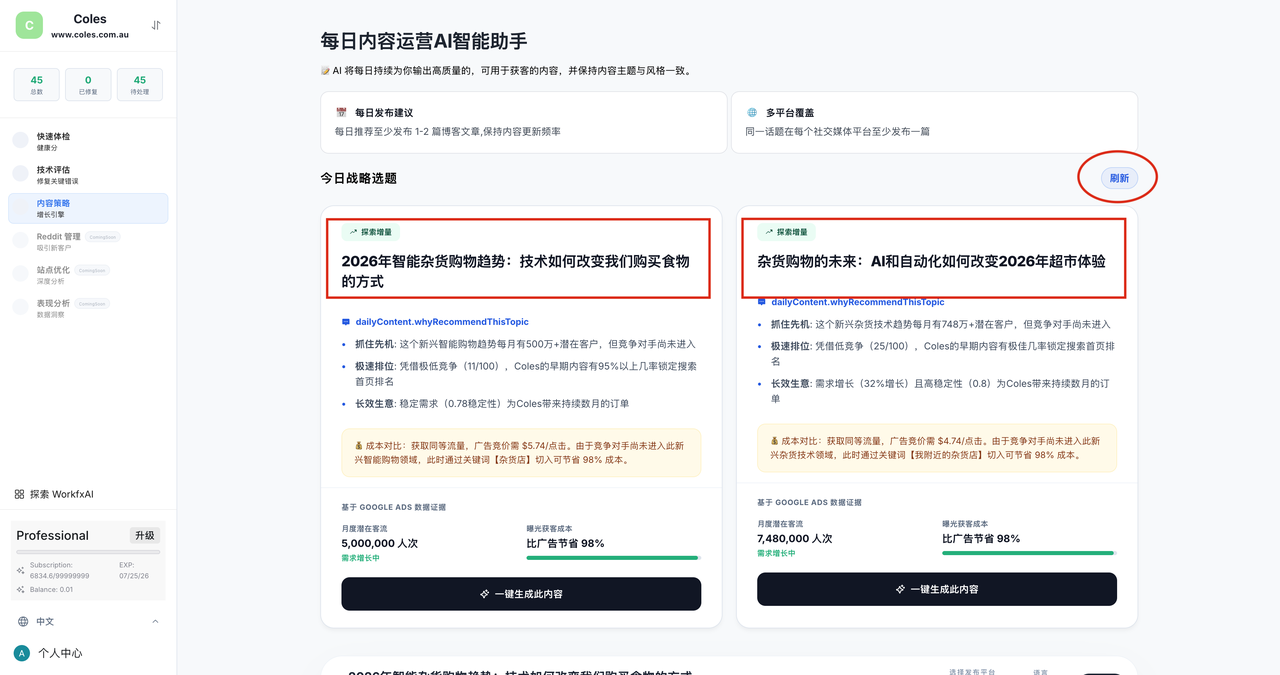This screenshot has height=675, width=1280.
Task: Click the 7,480,000 人次 value
Action: coord(795,538)
